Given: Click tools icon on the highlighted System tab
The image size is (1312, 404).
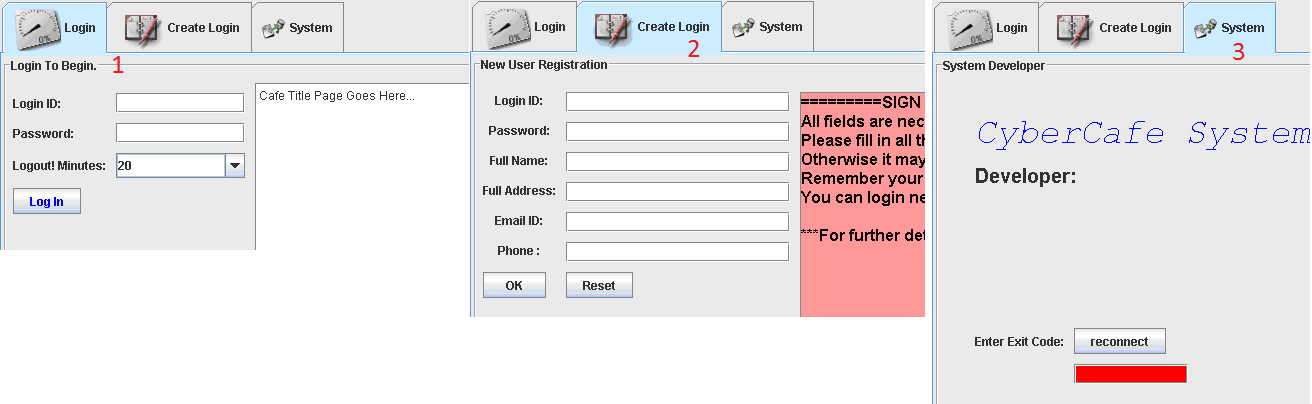Looking at the screenshot, I should click(x=1205, y=28).
